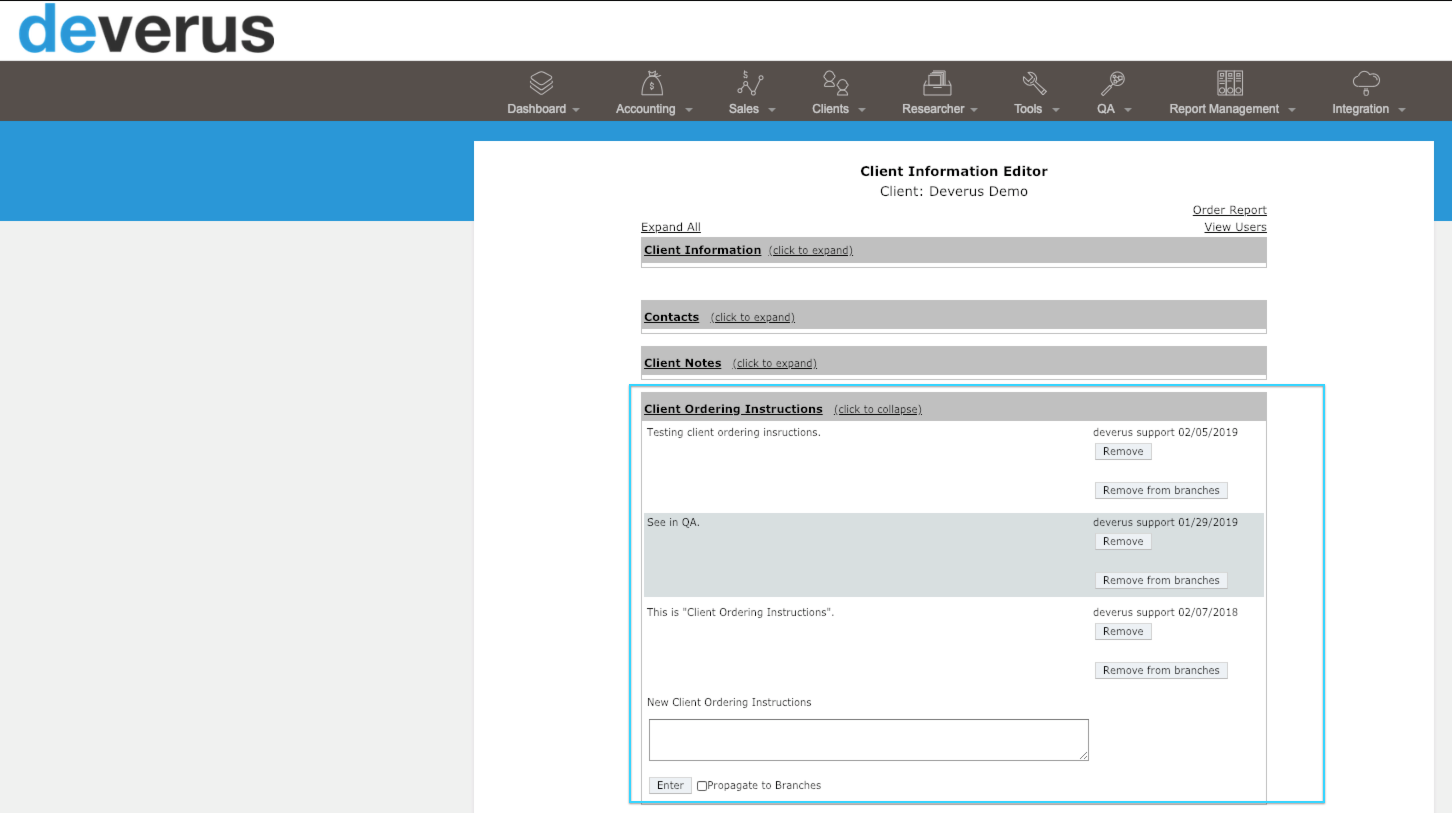Image resolution: width=1452 pixels, height=813 pixels.
Task: Enable Propagate to Branches checkbox
Action: pos(702,786)
